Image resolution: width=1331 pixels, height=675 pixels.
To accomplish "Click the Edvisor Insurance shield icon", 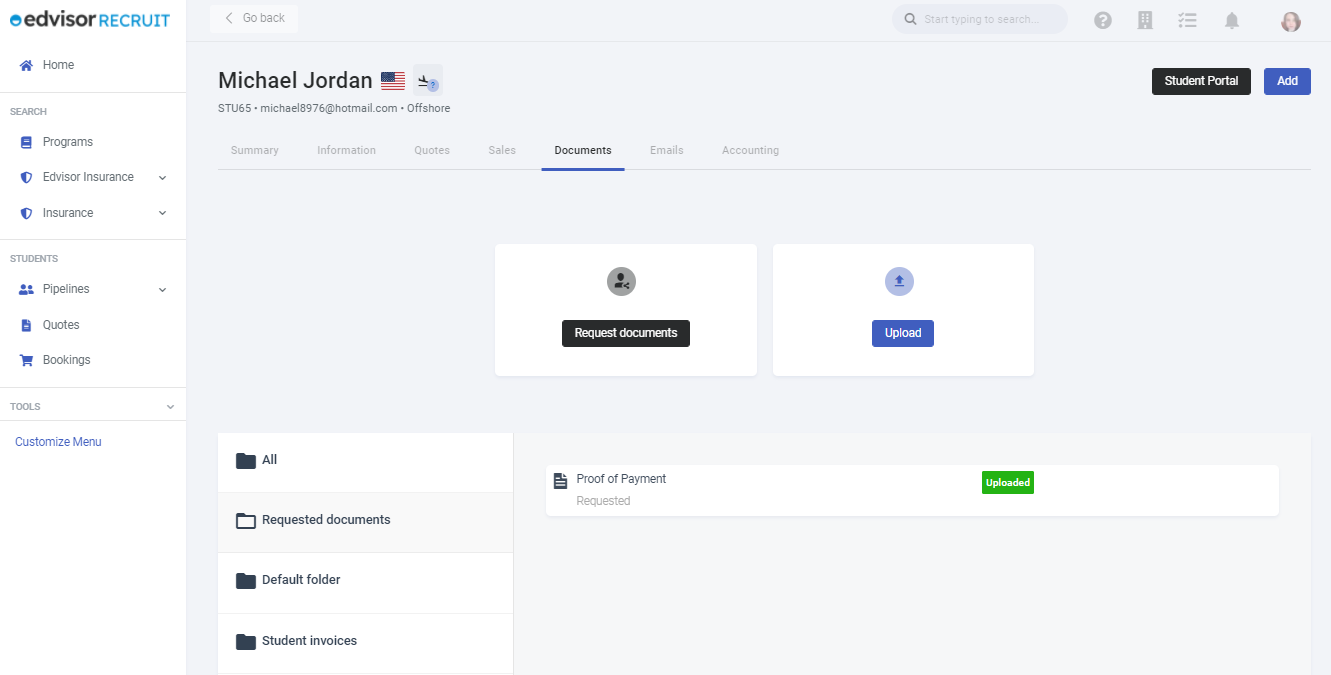I will pos(27,177).
